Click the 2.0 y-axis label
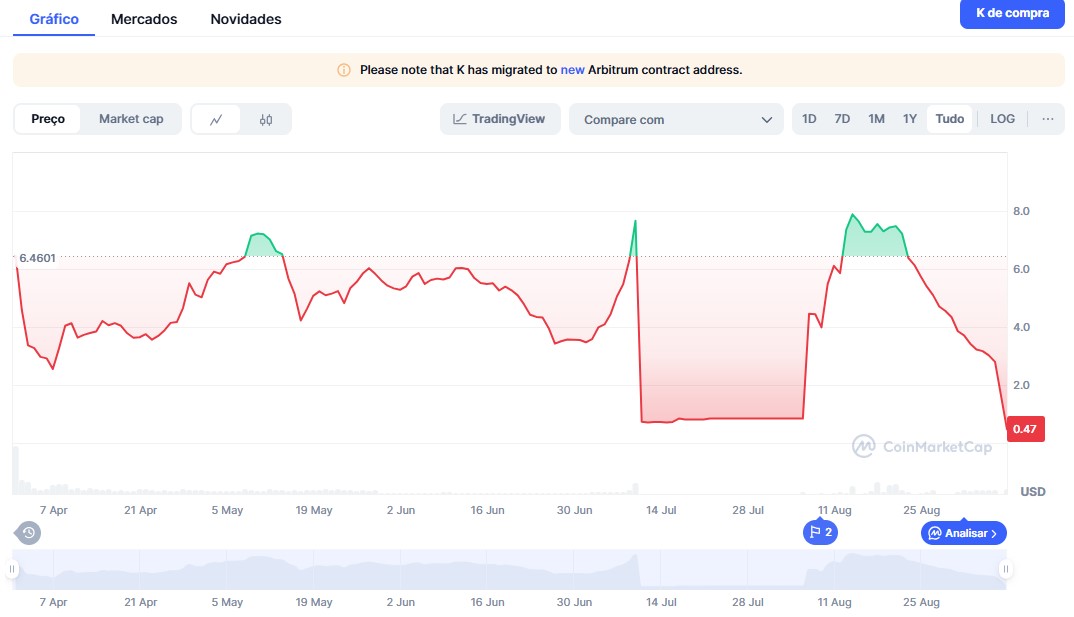The width and height of the screenshot is (1074, 617). point(1021,385)
